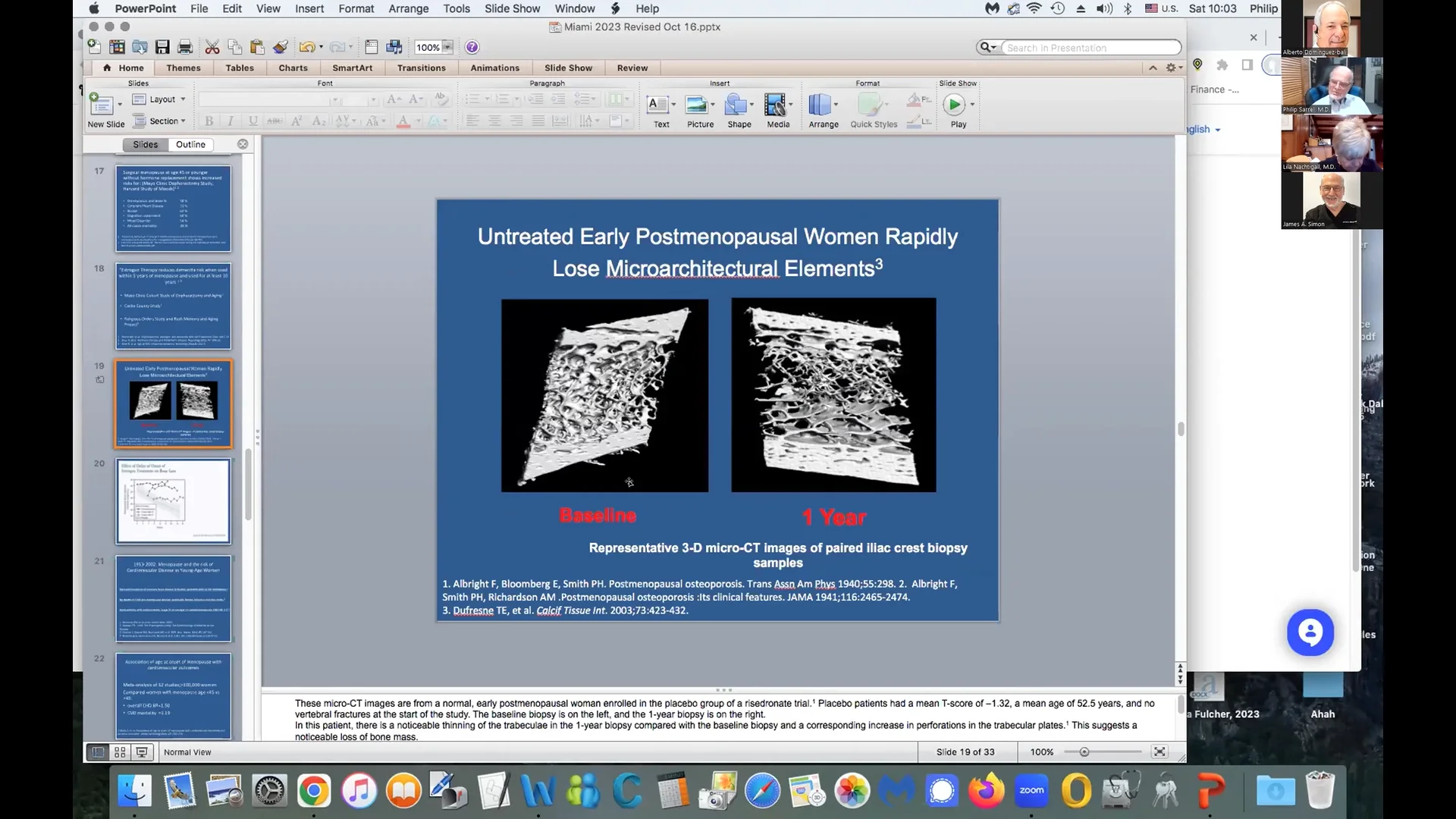The image size is (1456, 819).
Task: Switch to the Charts ribbon tab
Action: point(293,67)
